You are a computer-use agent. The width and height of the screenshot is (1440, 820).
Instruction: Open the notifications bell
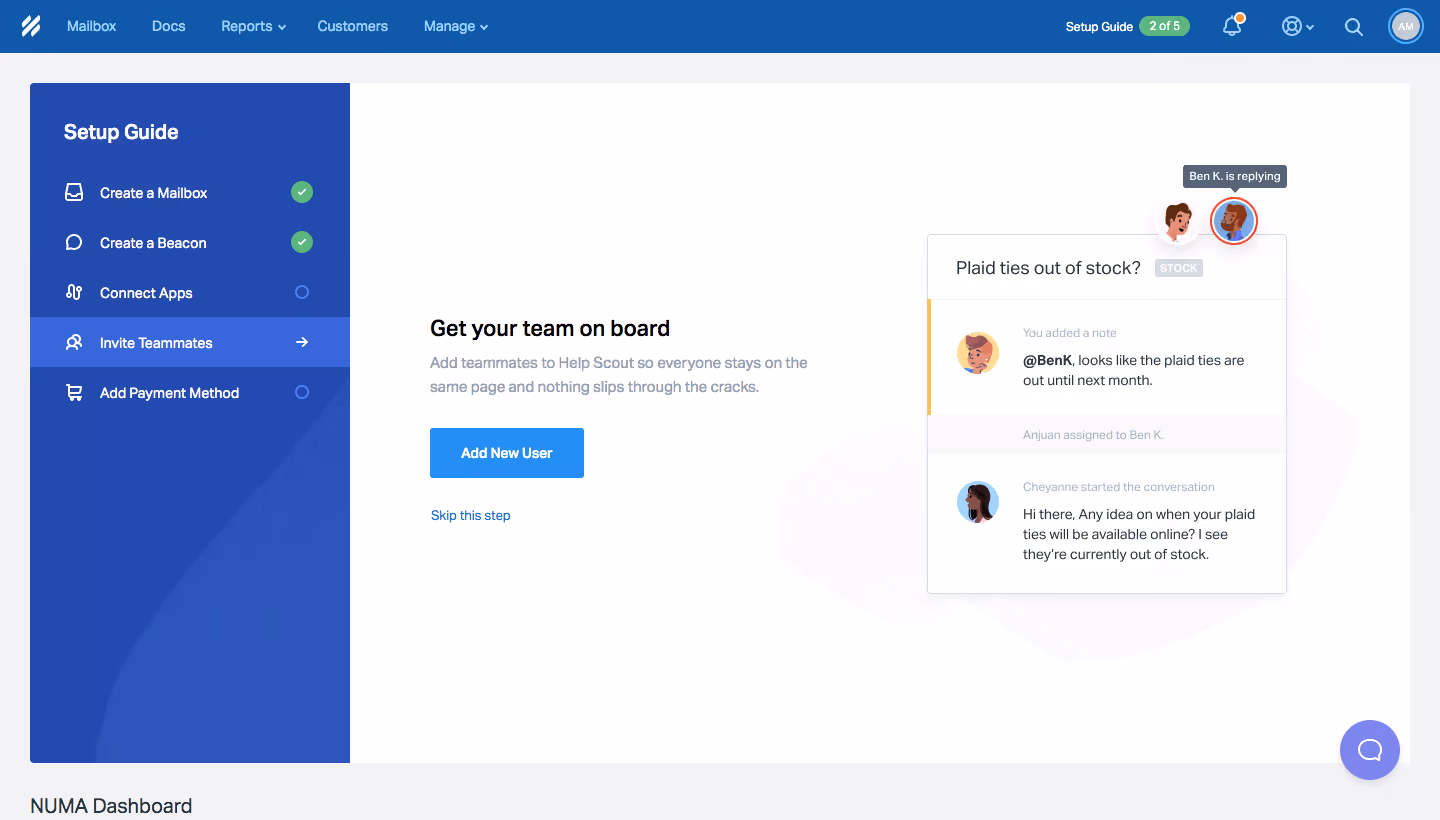point(1233,26)
